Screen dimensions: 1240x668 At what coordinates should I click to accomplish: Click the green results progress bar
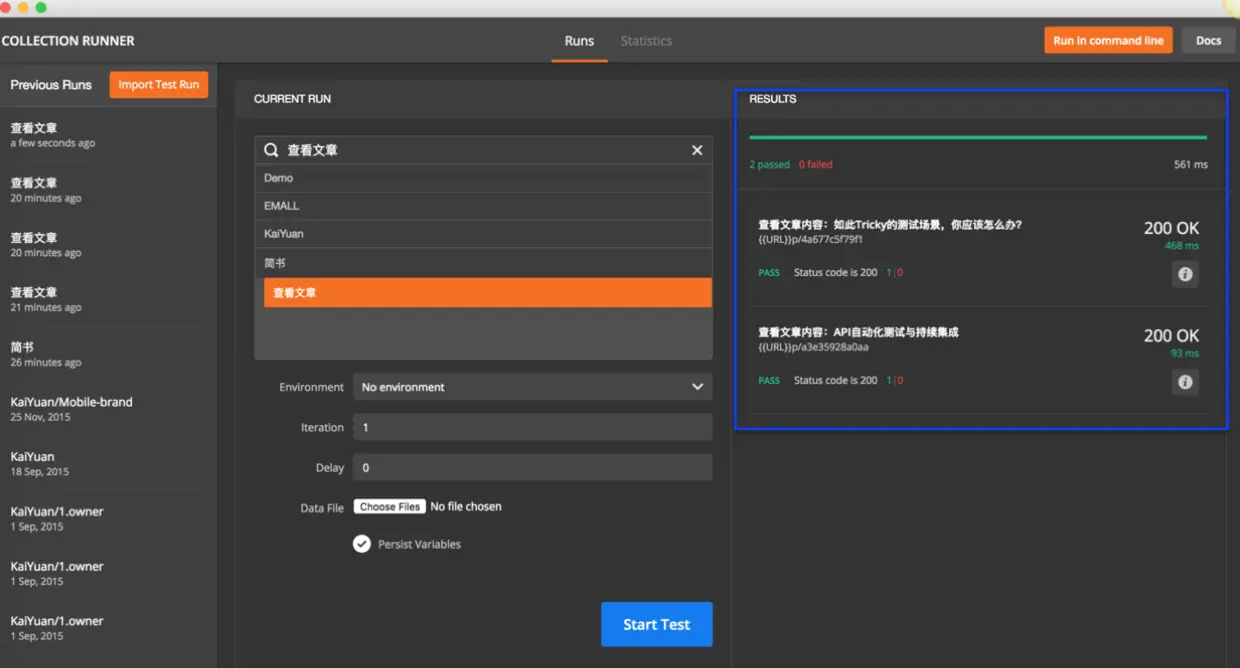[x=978, y=137]
